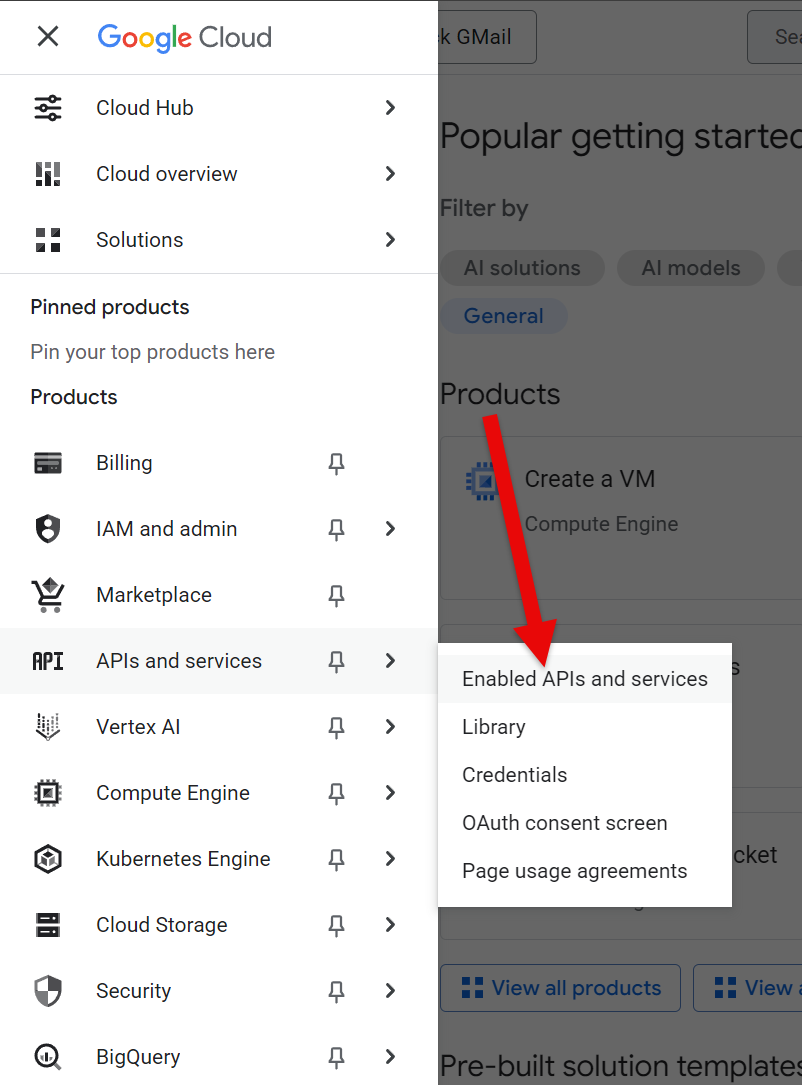The image size is (802, 1085).
Task: Close the navigation menu with X icon
Action: tap(47, 37)
